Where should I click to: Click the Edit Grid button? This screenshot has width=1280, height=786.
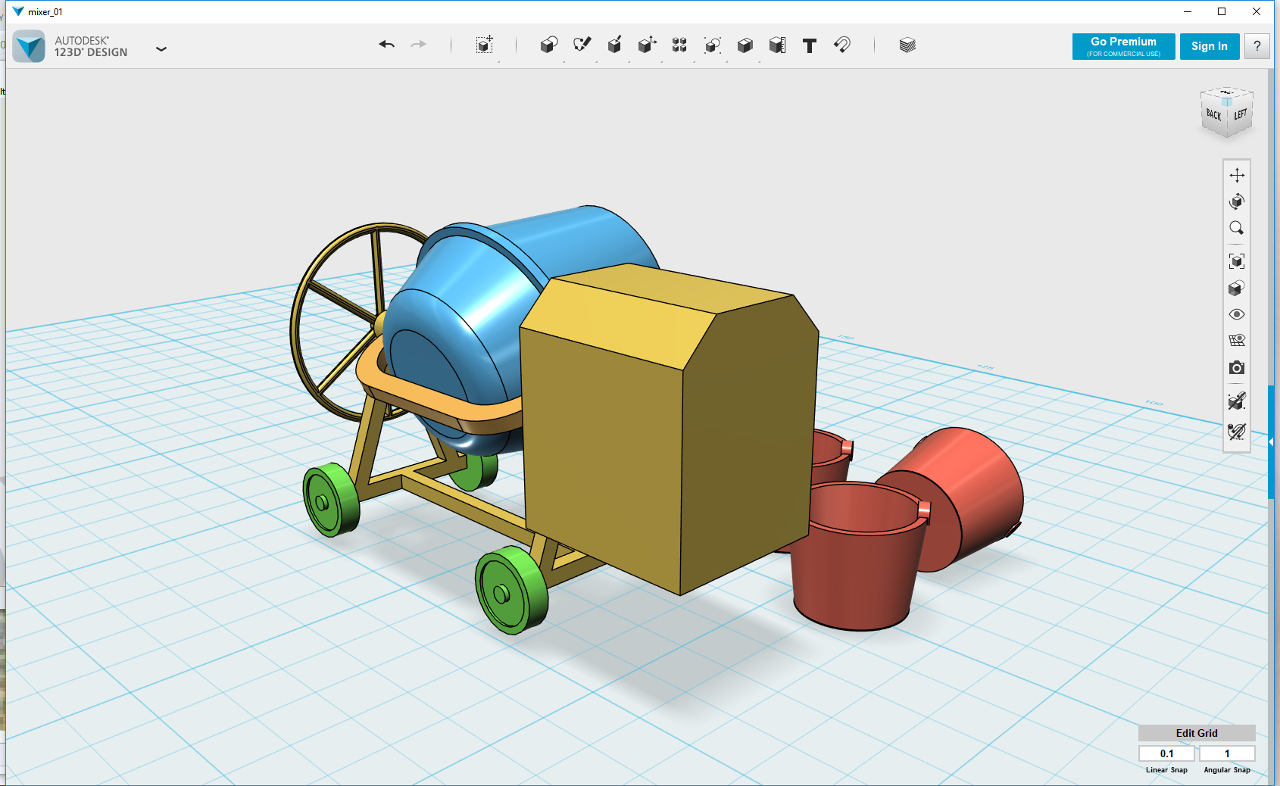(x=1196, y=733)
